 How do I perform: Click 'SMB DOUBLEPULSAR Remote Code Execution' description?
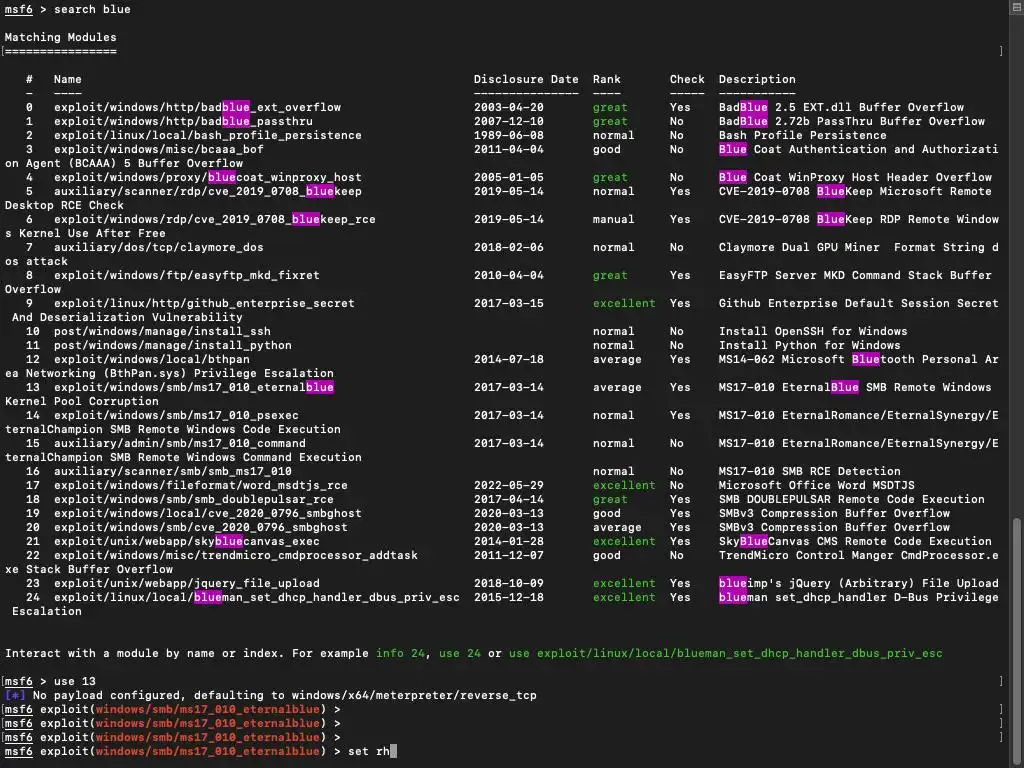coord(852,500)
